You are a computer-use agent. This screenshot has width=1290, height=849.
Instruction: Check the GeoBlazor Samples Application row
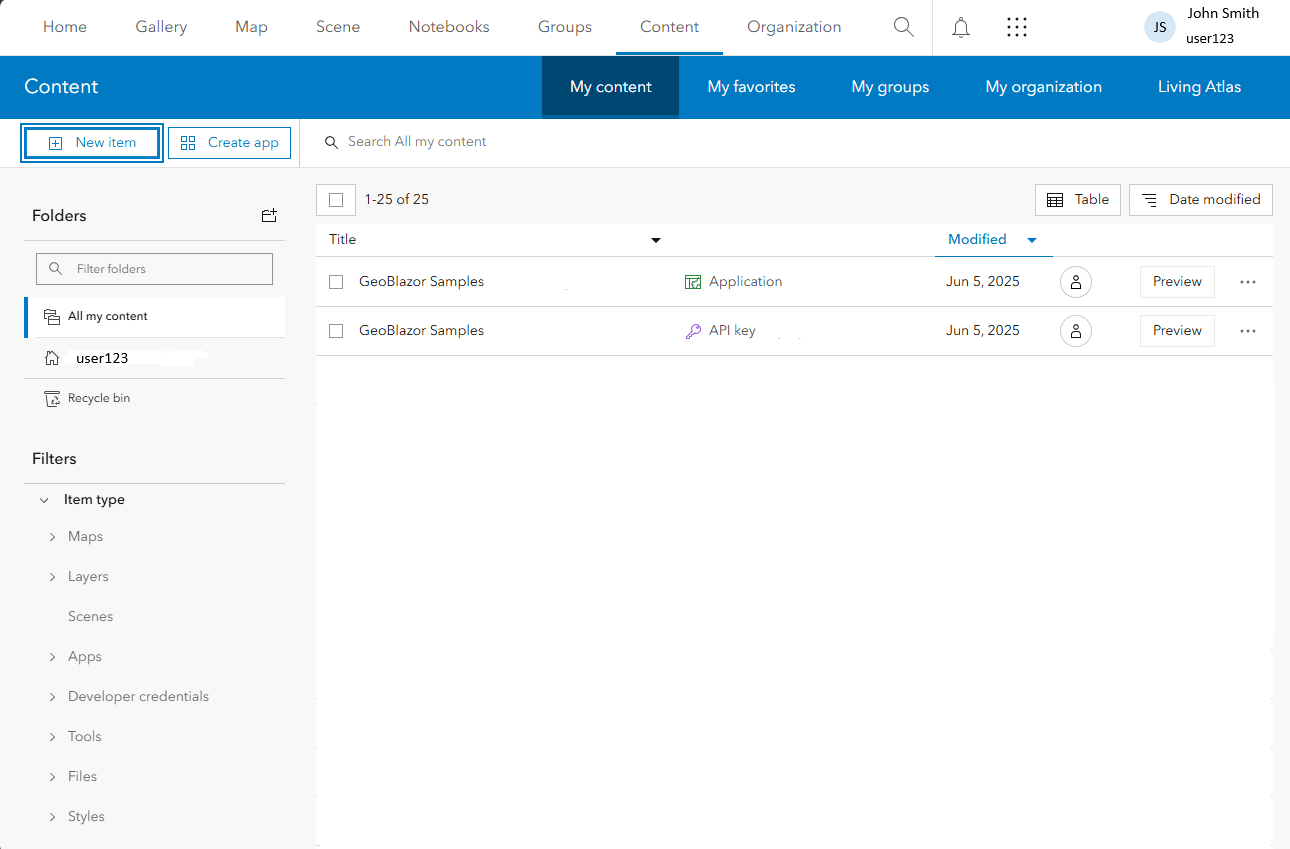click(x=336, y=282)
